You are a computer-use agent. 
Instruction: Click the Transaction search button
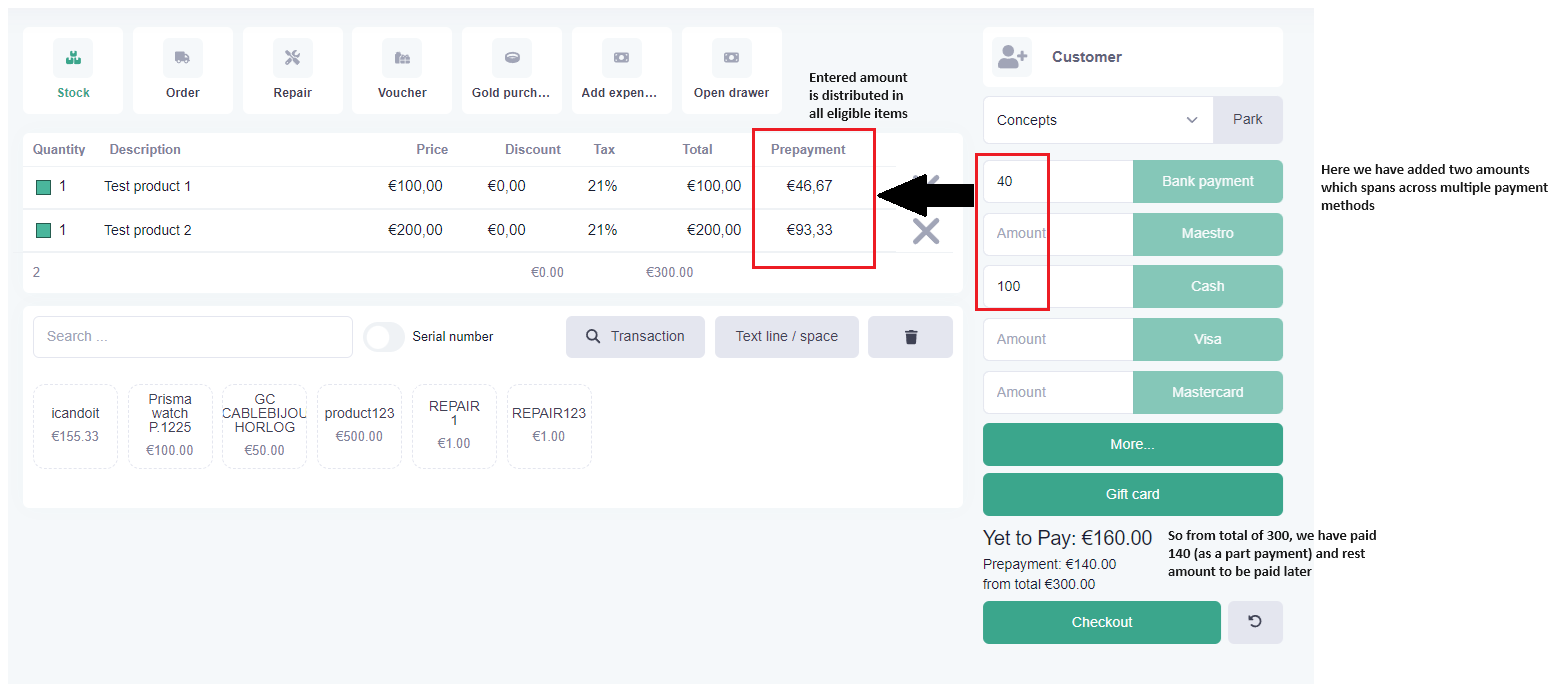point(635,337)
